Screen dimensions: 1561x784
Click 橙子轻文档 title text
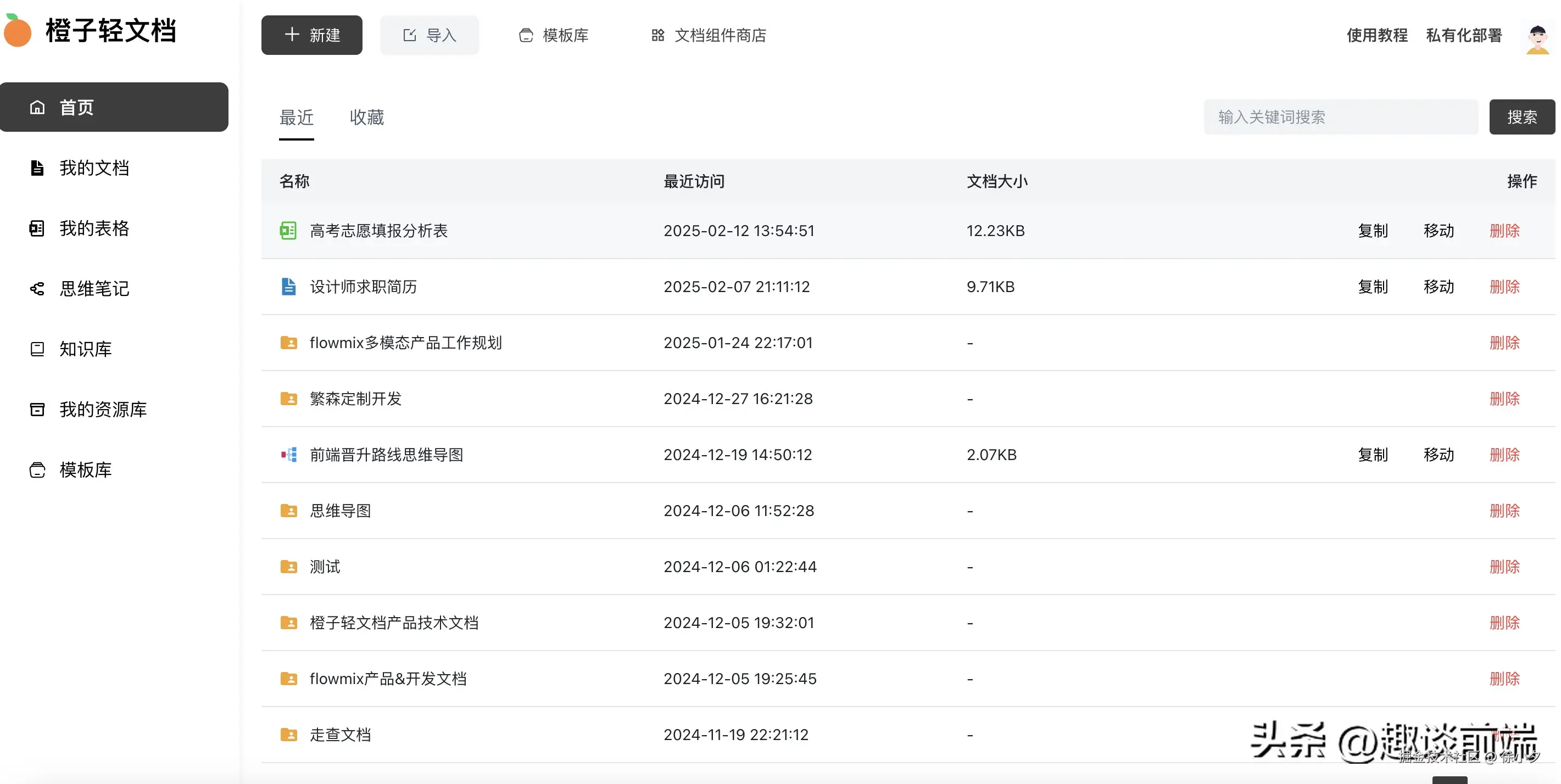(111, 30)
